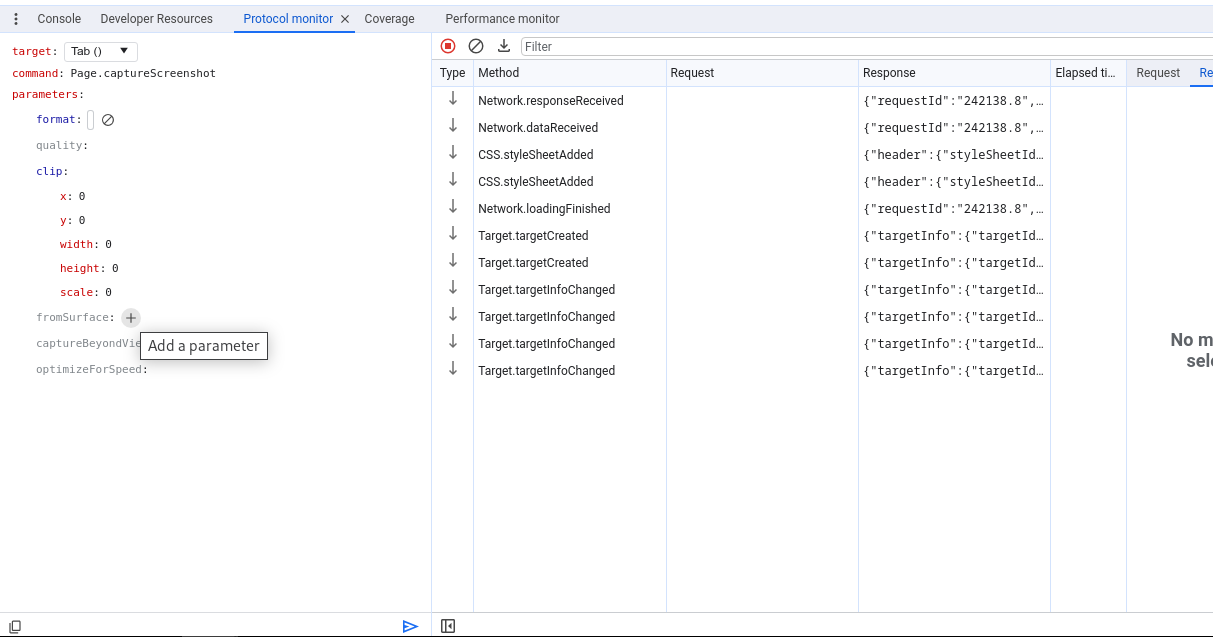
Task: Click the save/download messages icon
Action: [x=504, y=46]
